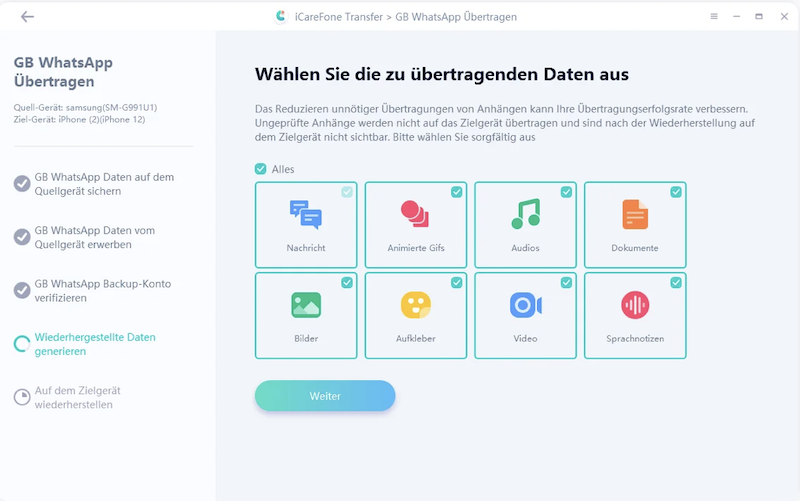Viewport: 800px width, 501px height.
Task: Click the Aufkleber label
Action: tap(416, 339)
